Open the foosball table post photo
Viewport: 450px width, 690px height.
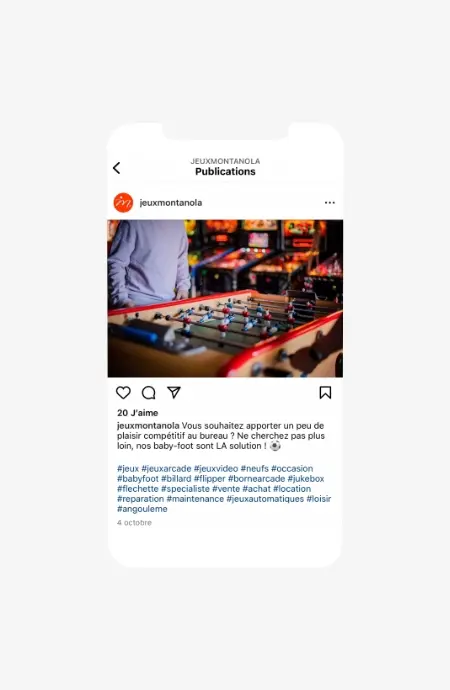pos(225,298)
